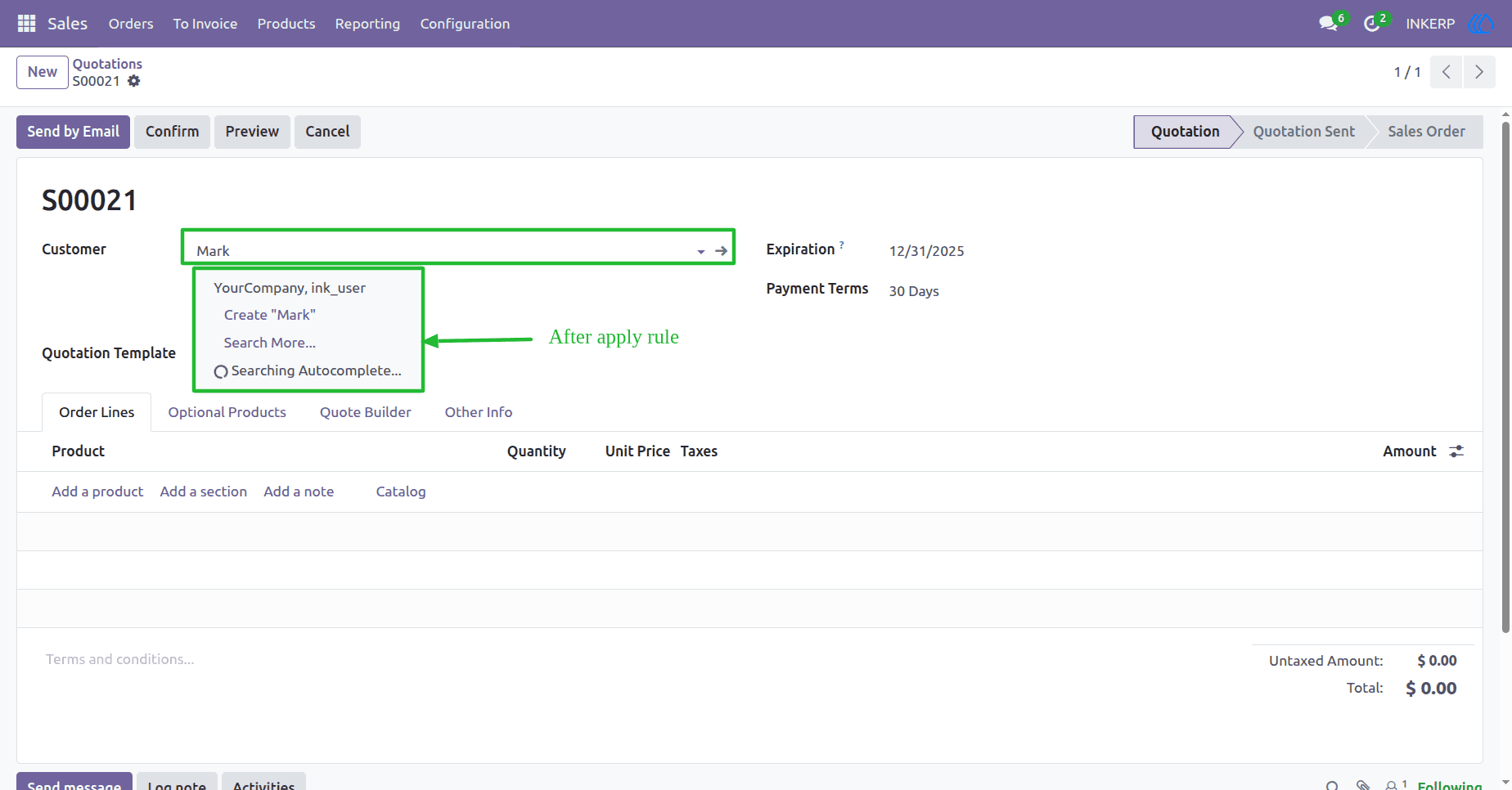Click the Expiration help question mark
The width and height of the screenshot is (1512, 790).
[x=842, y=245]
